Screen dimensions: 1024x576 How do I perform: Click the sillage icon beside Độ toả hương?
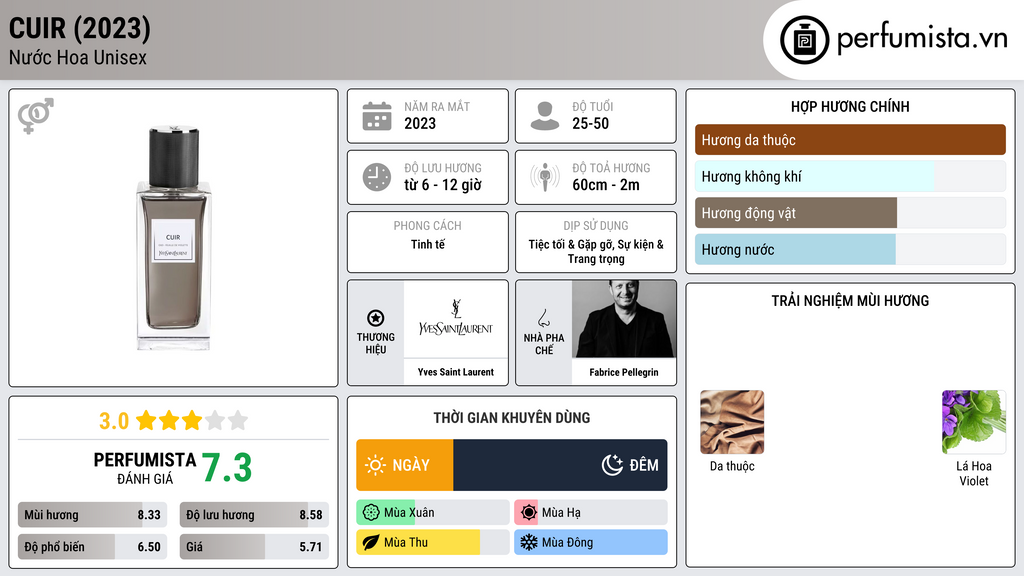click(545, 177)
